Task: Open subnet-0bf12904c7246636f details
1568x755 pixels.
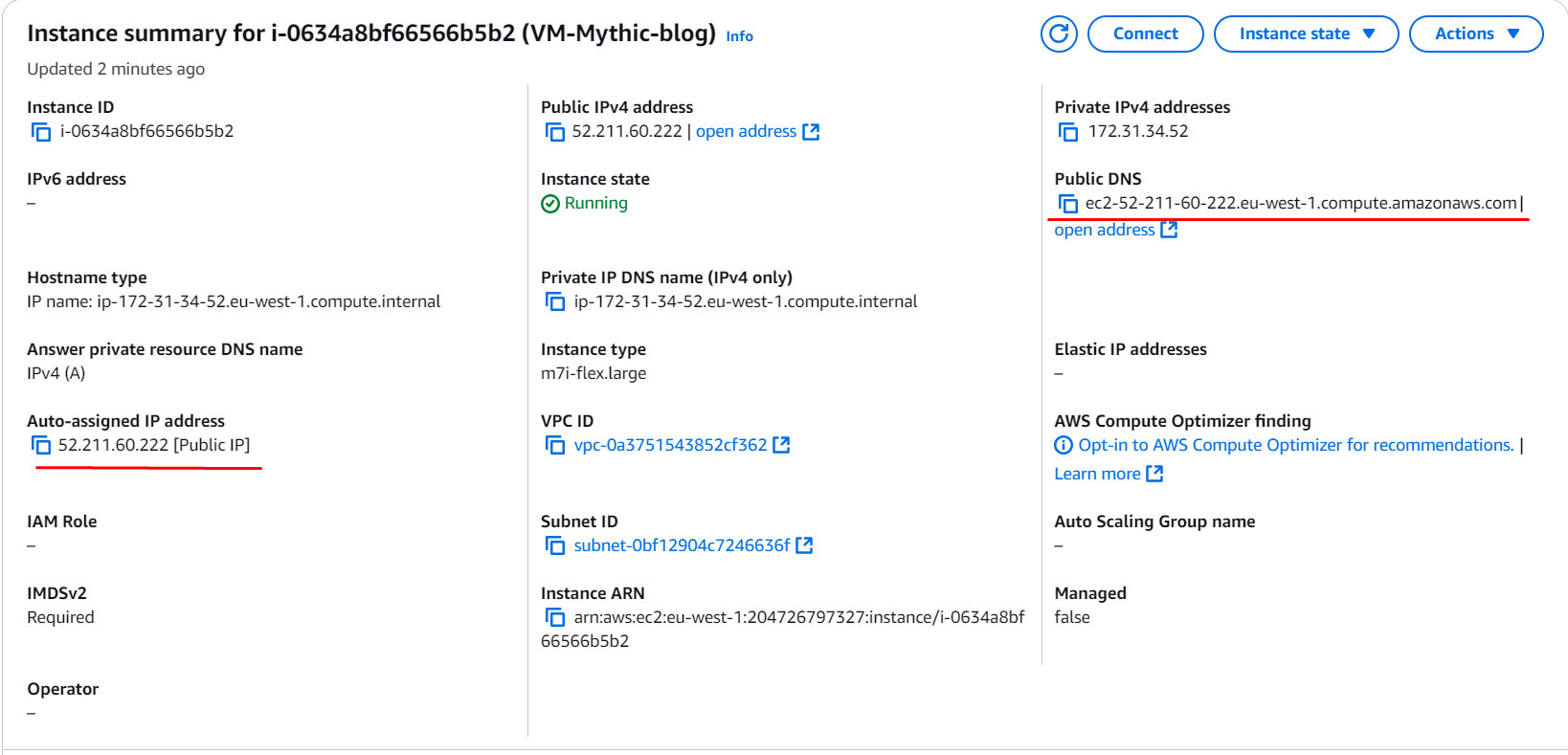Action: [x=683, y=544]
